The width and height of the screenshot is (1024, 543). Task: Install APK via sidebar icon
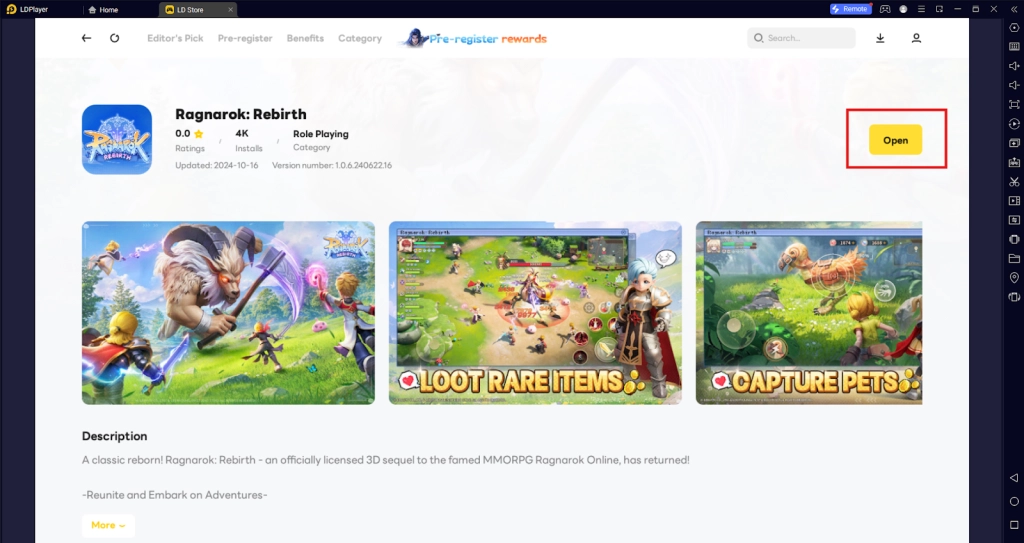tap(1014, 162)
